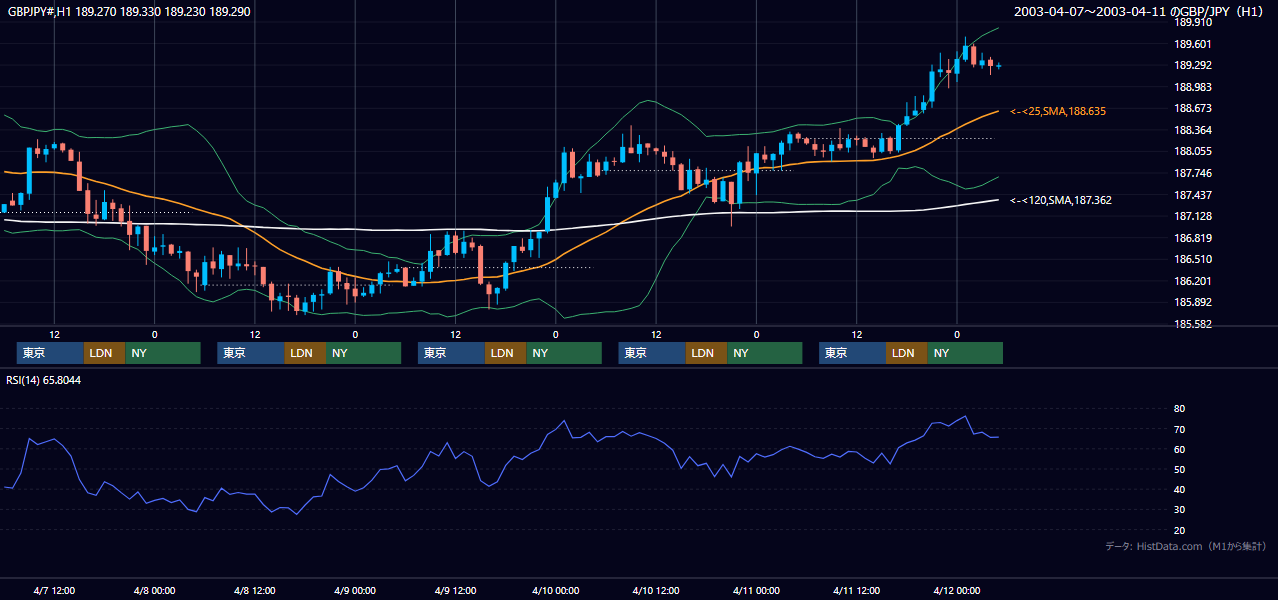Click price axis value 186.201
This screenshot has width=1278, height=600.
click(x=1193, y=281)
